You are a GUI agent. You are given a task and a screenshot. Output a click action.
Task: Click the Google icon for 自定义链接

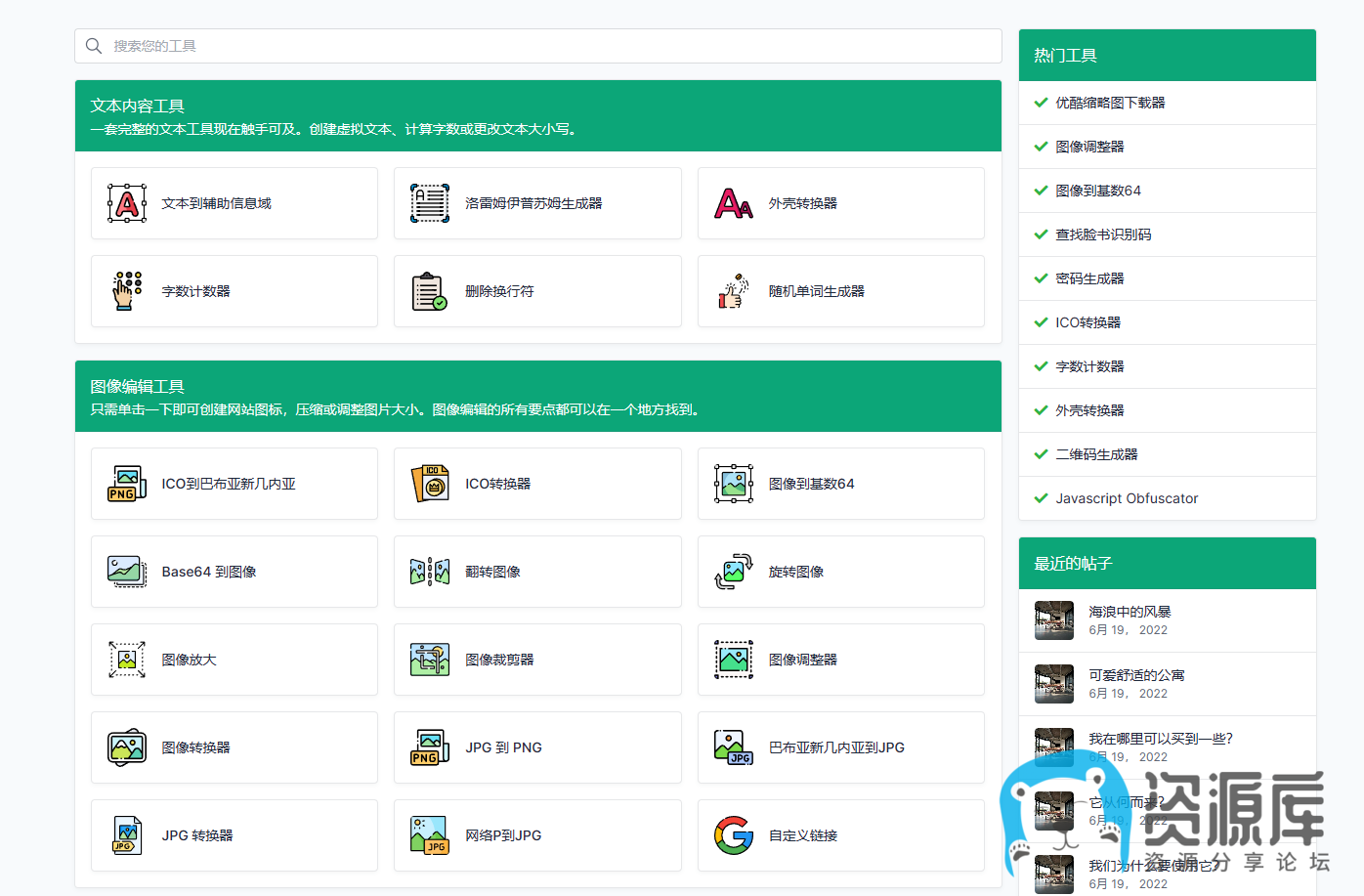[x=734, y=835]
